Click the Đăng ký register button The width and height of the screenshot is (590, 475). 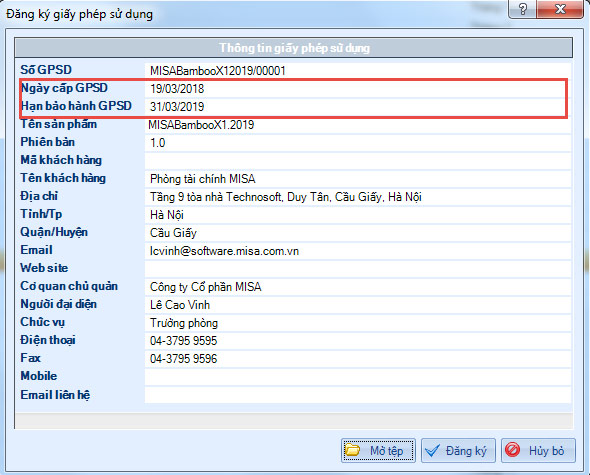click(458, 450)
